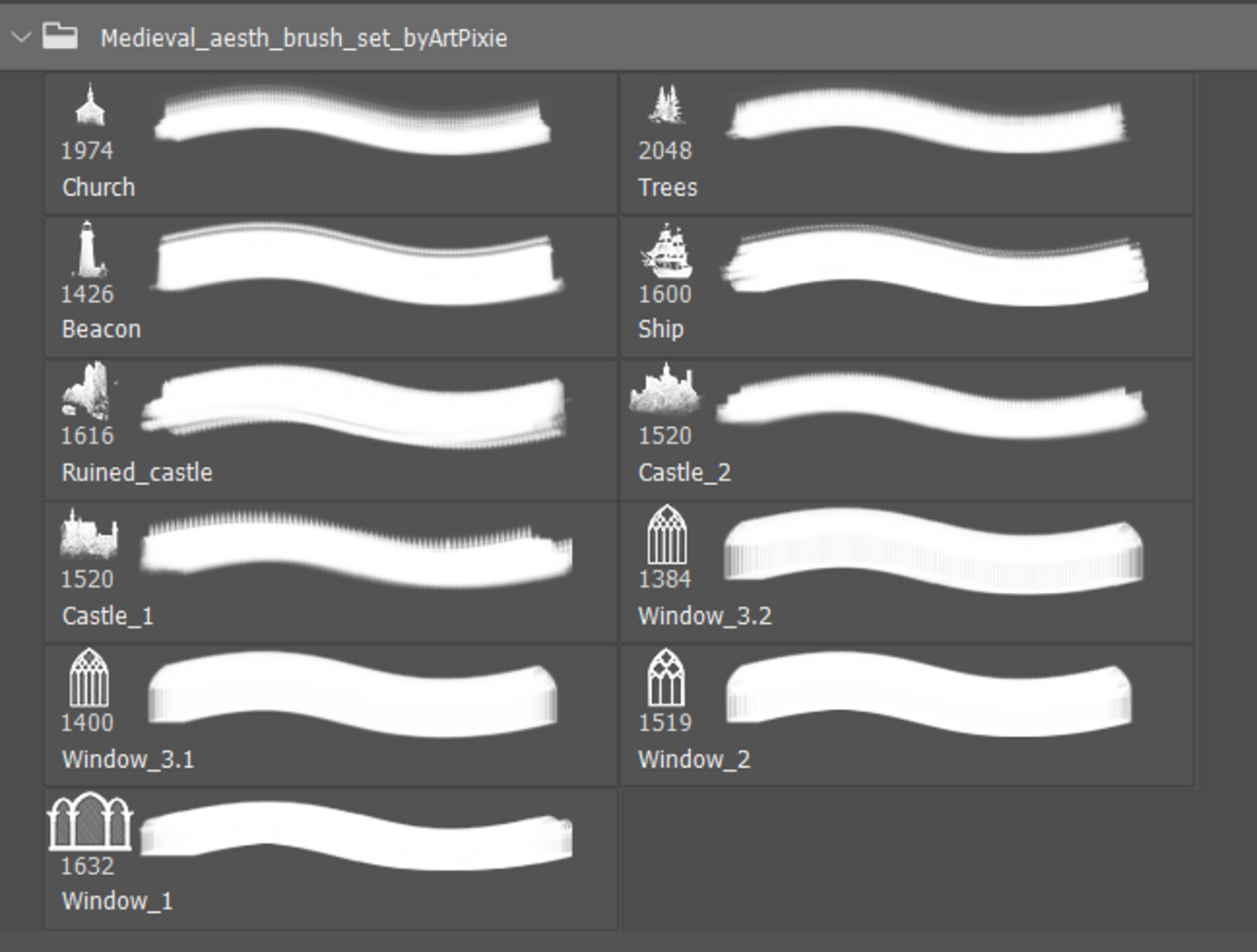Click the "Window_1" brush name
The width and height of the screenshot is (1257, 952).
tap(117, 901)
